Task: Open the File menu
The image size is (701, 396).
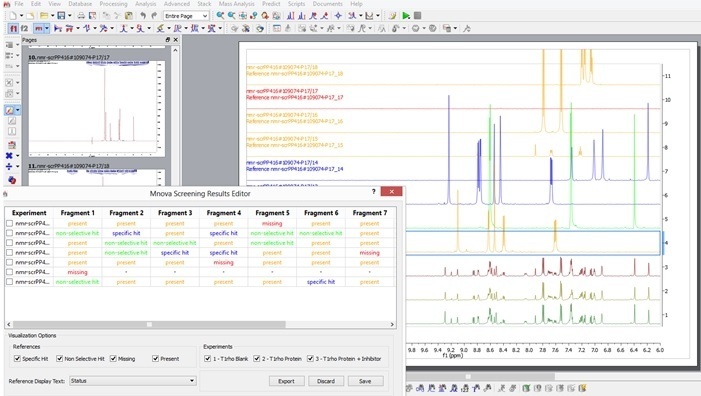Action: [x=19, y=4]
